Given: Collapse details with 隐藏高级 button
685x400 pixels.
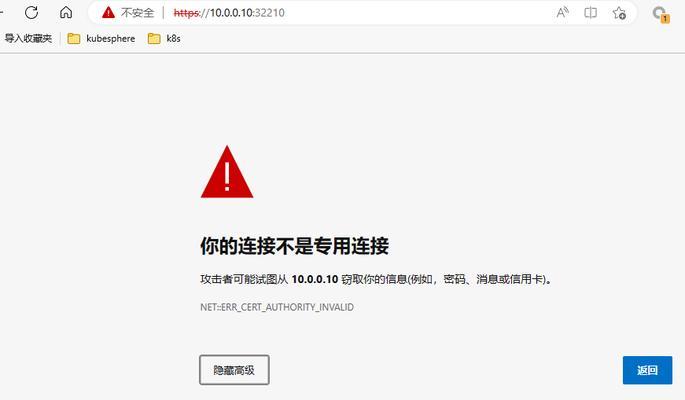Looking at the screenshot, I should tap(234, 370).
